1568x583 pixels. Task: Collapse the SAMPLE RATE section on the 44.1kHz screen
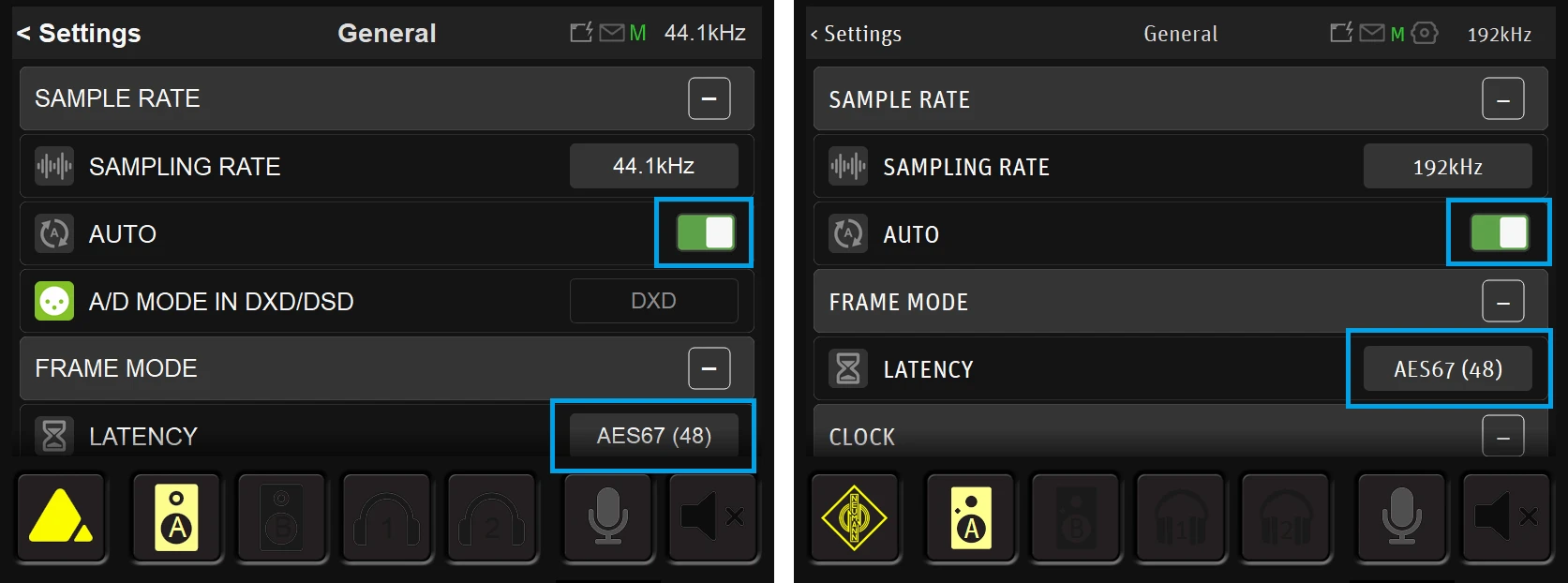pyautogui.click(x=709, y=98)
